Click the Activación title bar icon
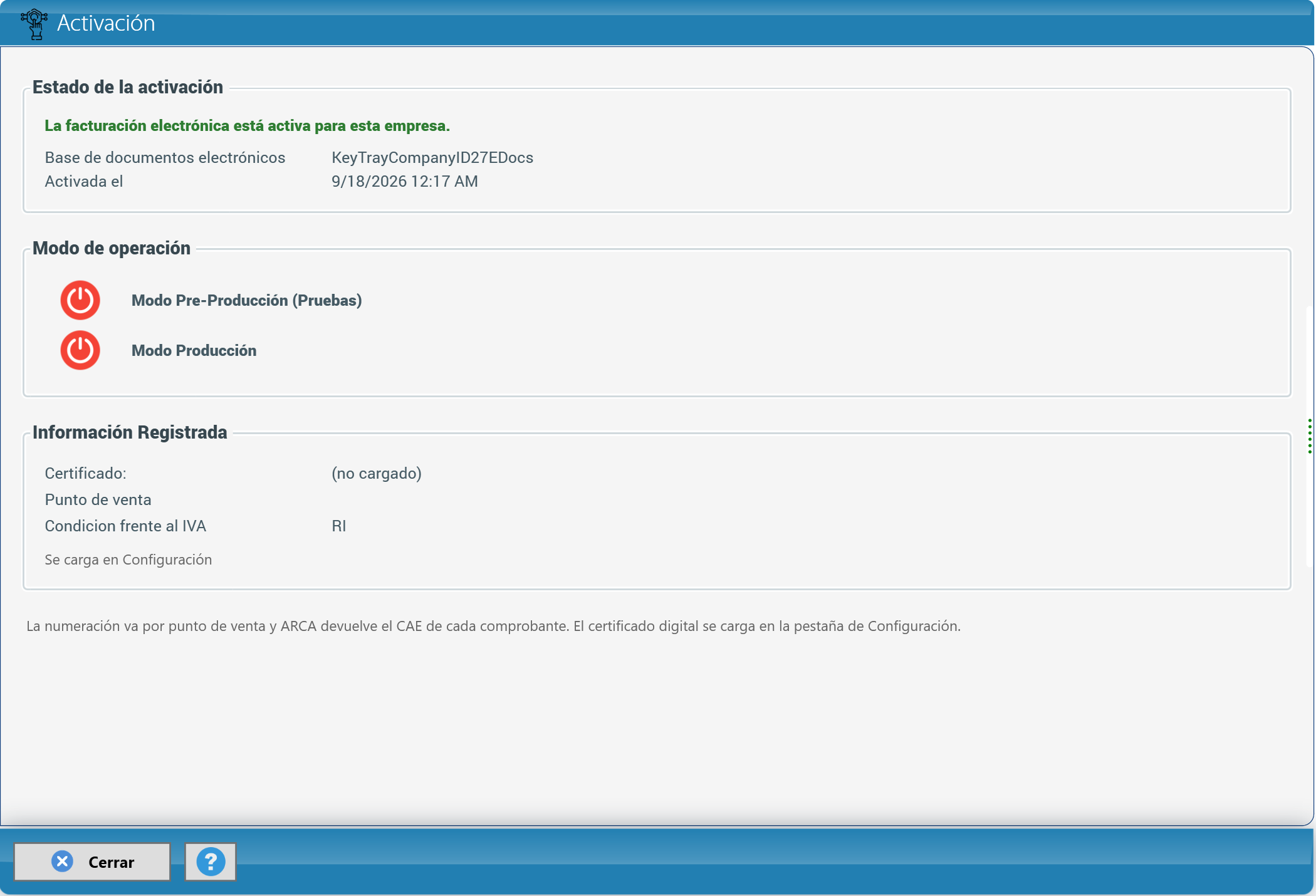The width and height of the screenshot is (1316, 896). [x=34, y=24]
